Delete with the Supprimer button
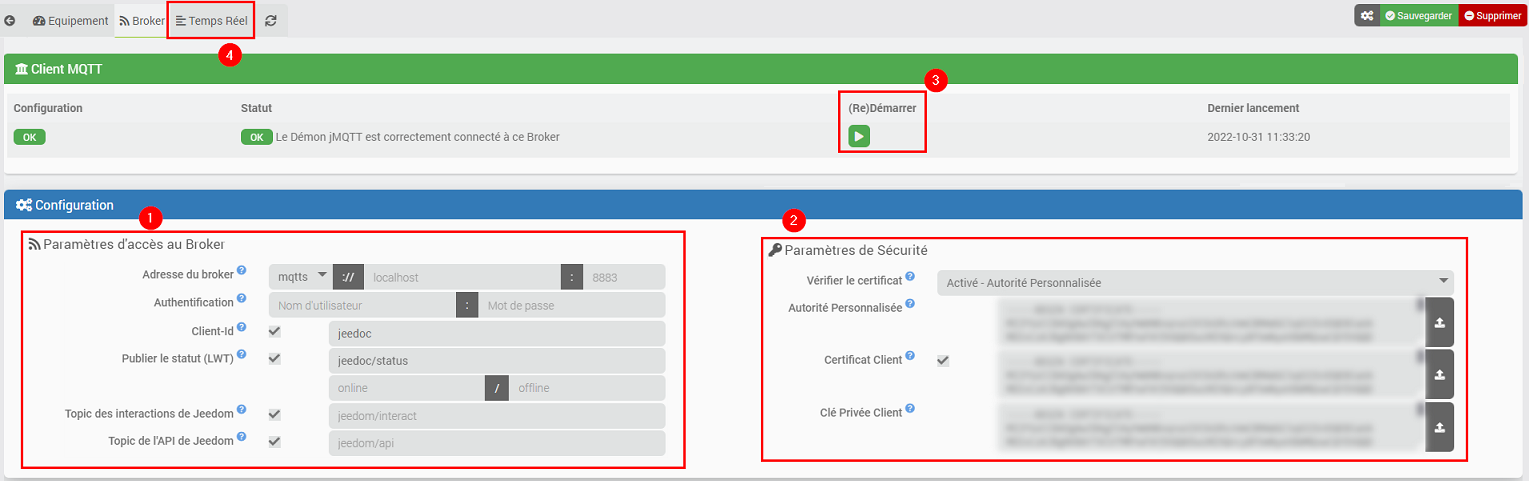 tap(1492, 16)
